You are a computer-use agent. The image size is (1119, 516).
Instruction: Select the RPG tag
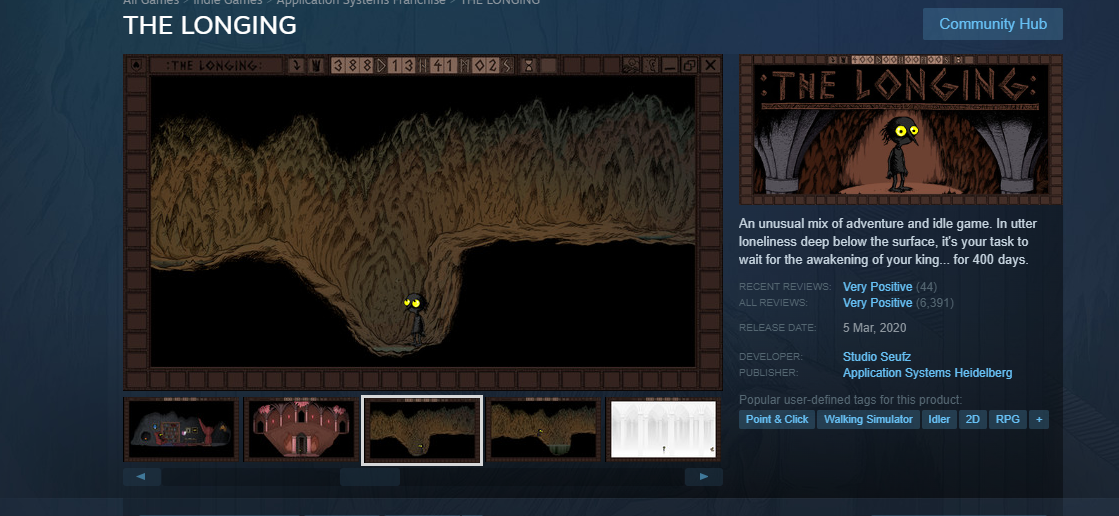click(1008, 420)
